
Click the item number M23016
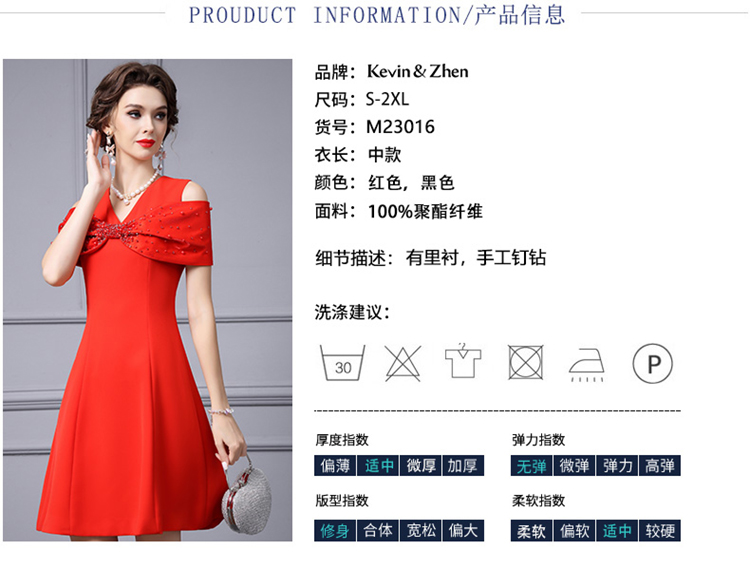click(400, 127)
